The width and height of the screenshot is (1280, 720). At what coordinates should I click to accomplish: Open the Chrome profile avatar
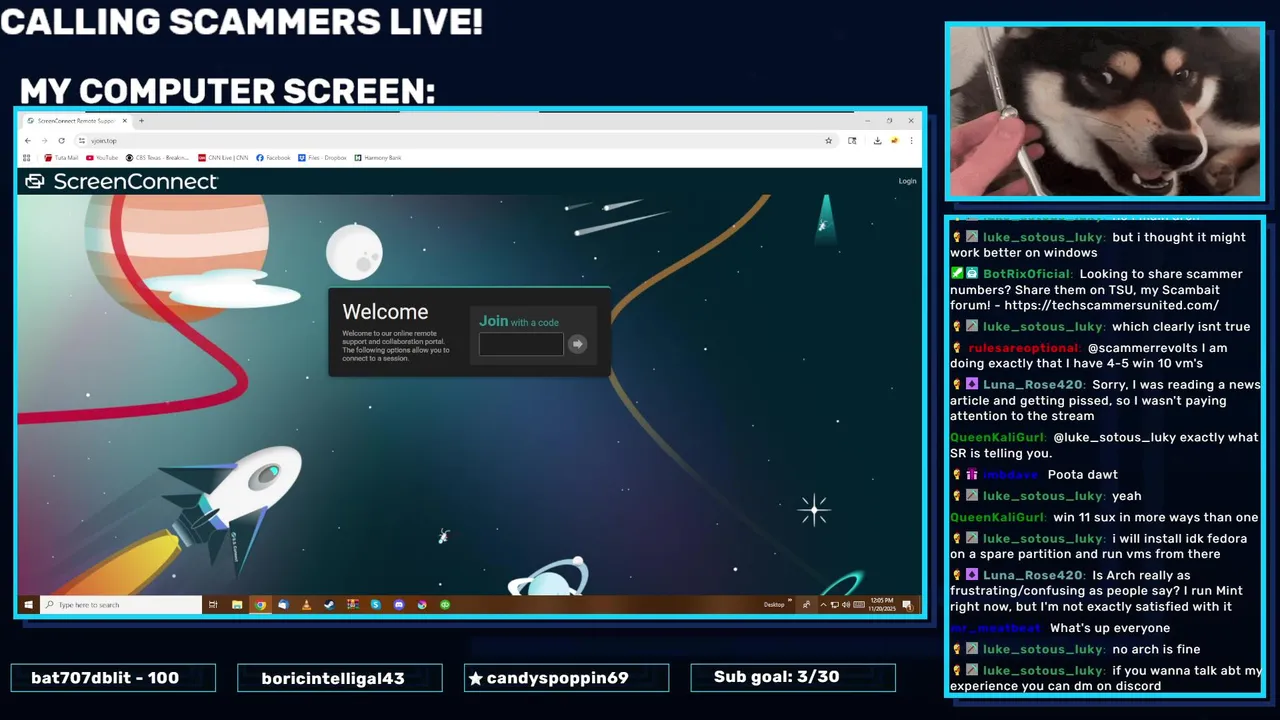pos(894,141)
